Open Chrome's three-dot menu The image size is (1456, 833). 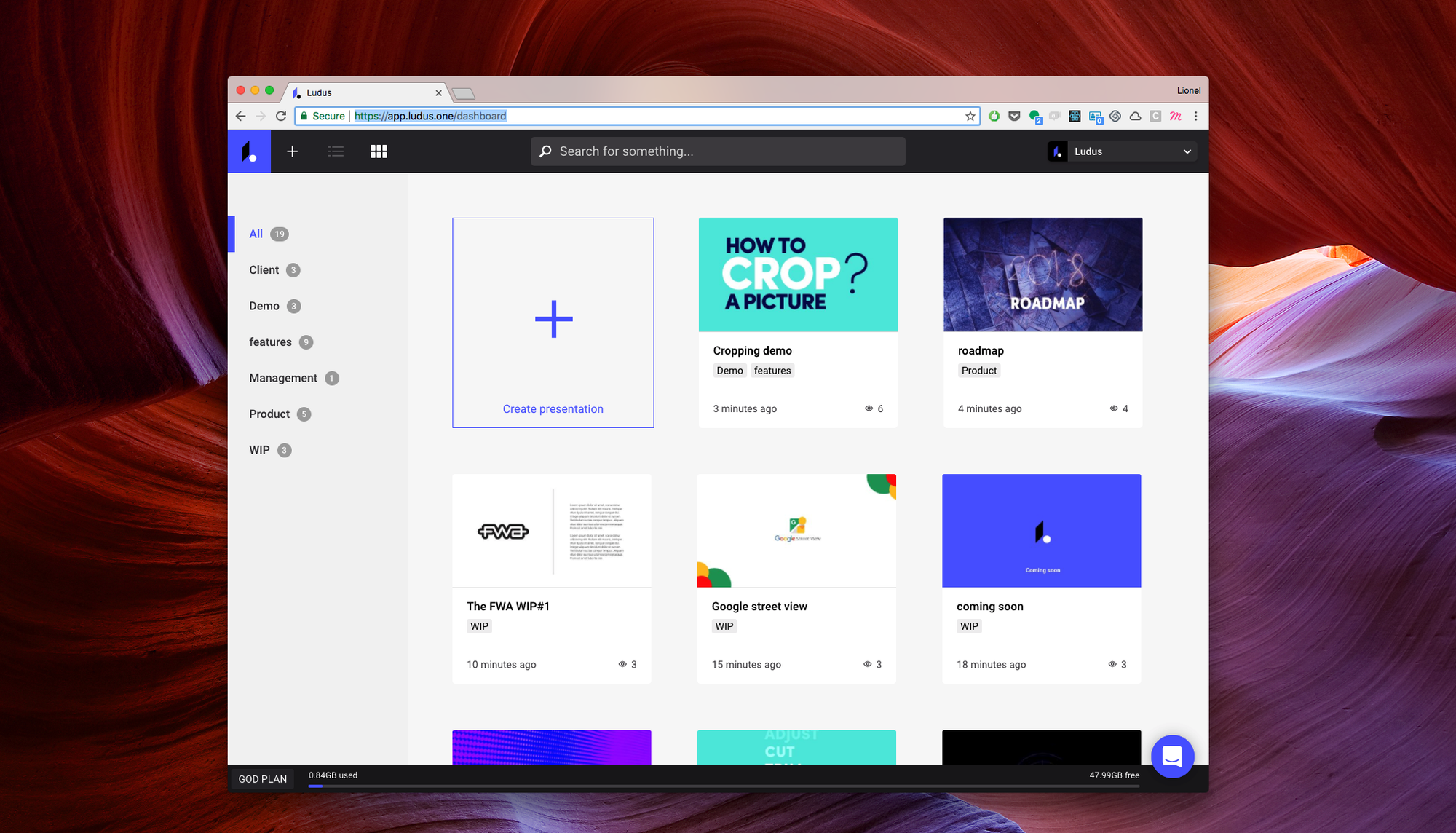click(x=1196, y=116)
